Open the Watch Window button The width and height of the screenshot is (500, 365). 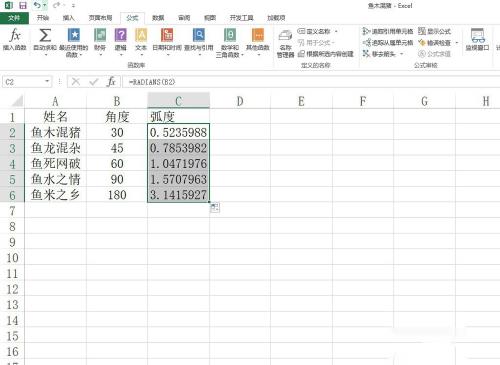(477, 40)
